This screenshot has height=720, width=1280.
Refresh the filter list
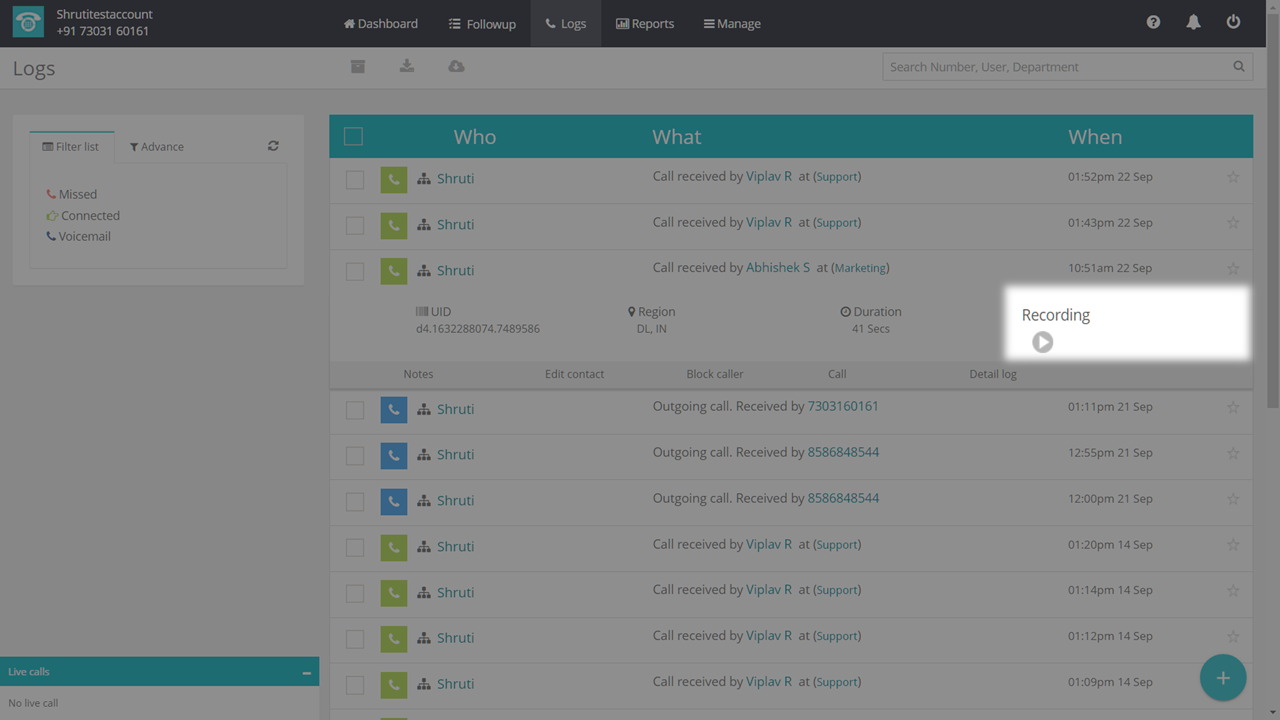(273, 146)
